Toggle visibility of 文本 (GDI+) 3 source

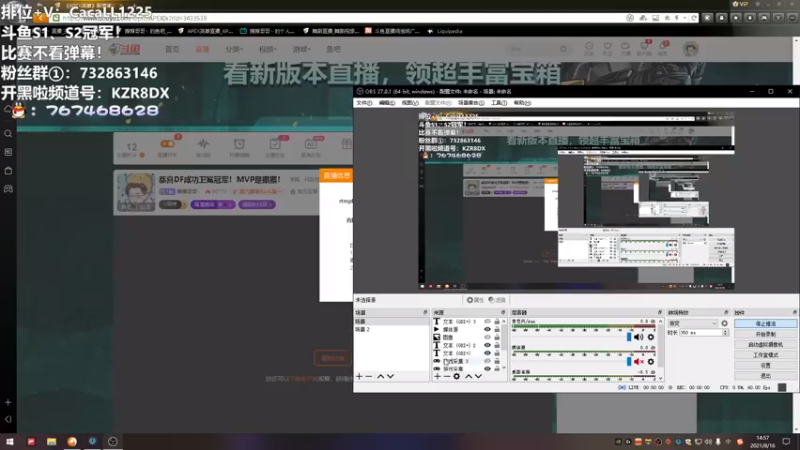click(x=487, y=322)
